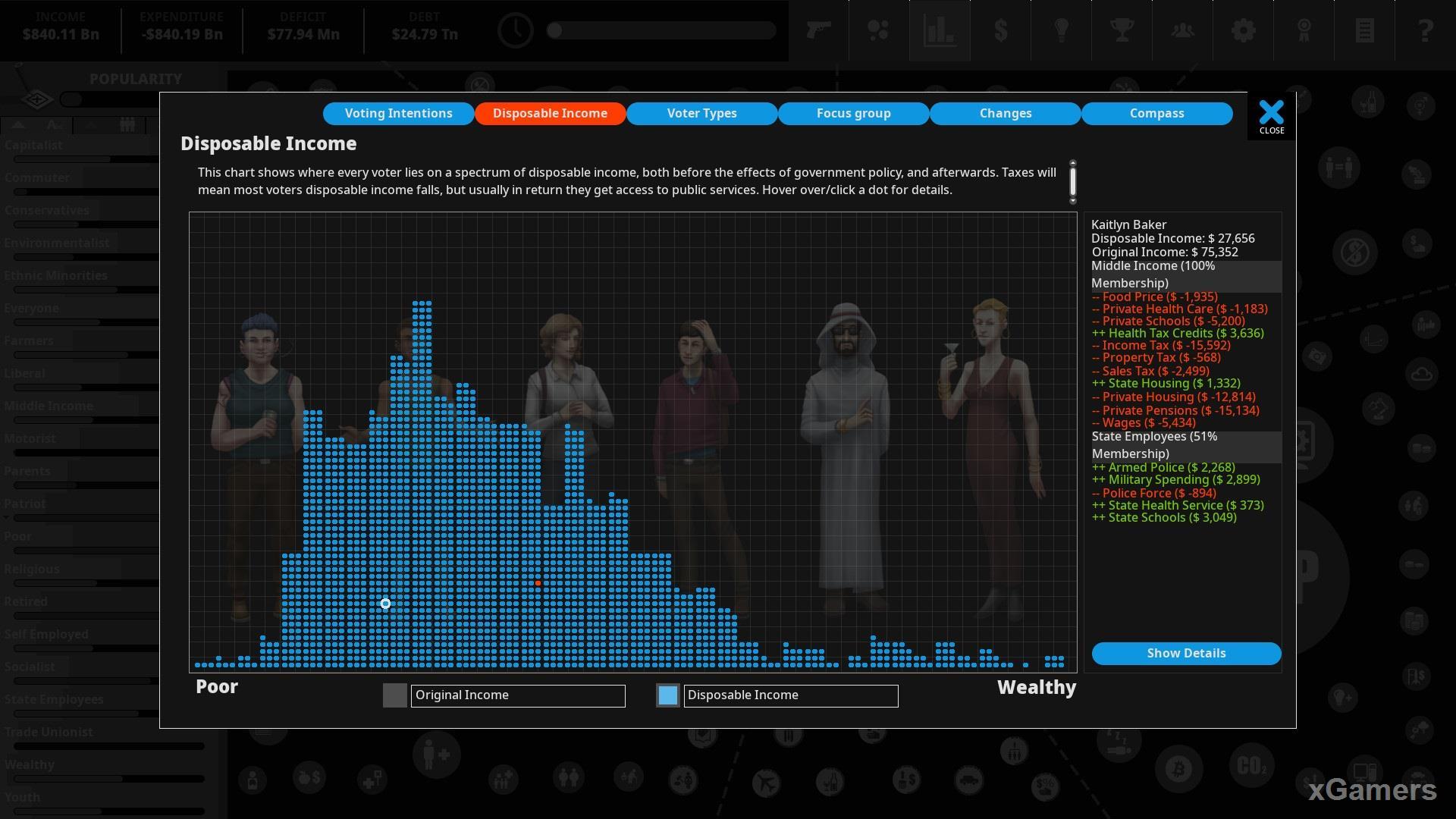Toggle the Original Income legend indicator
The height and width of the screenshot is (819, 1456).
394,695
